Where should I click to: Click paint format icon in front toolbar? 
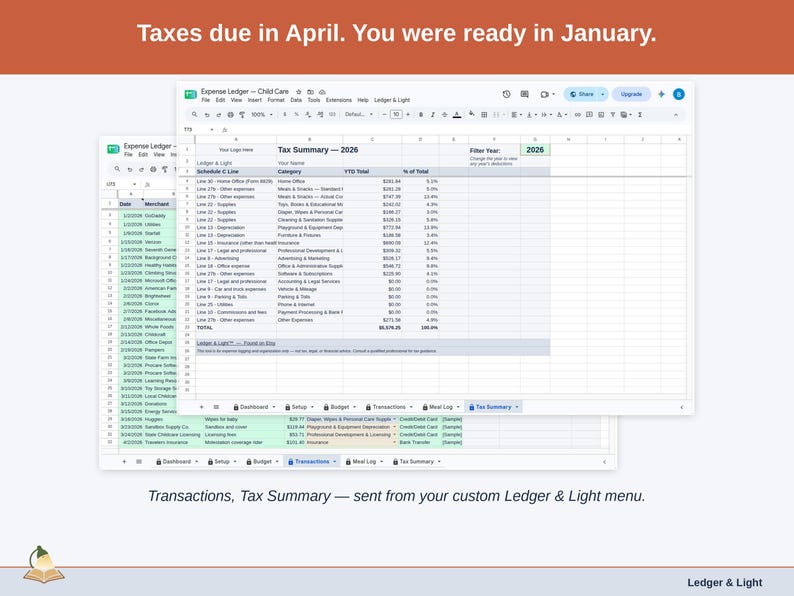242,115
